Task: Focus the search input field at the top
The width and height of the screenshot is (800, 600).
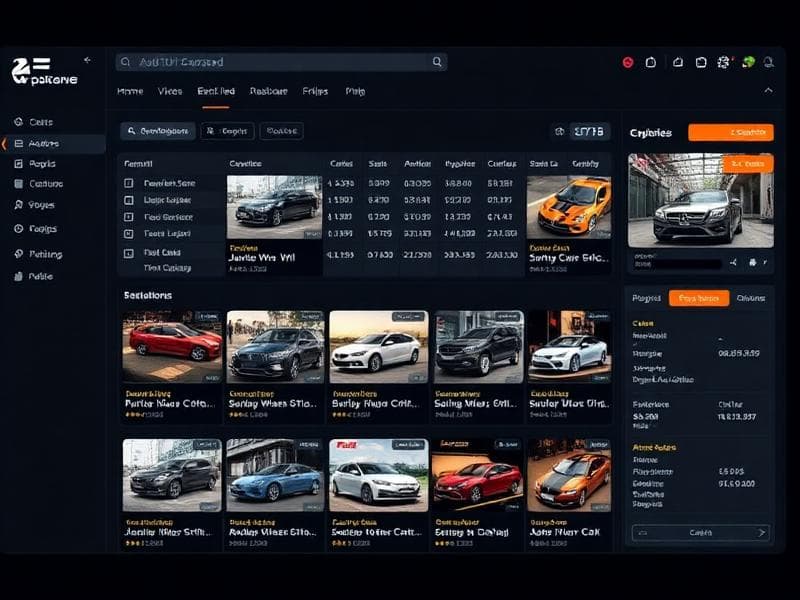Action: pos(282,62)
